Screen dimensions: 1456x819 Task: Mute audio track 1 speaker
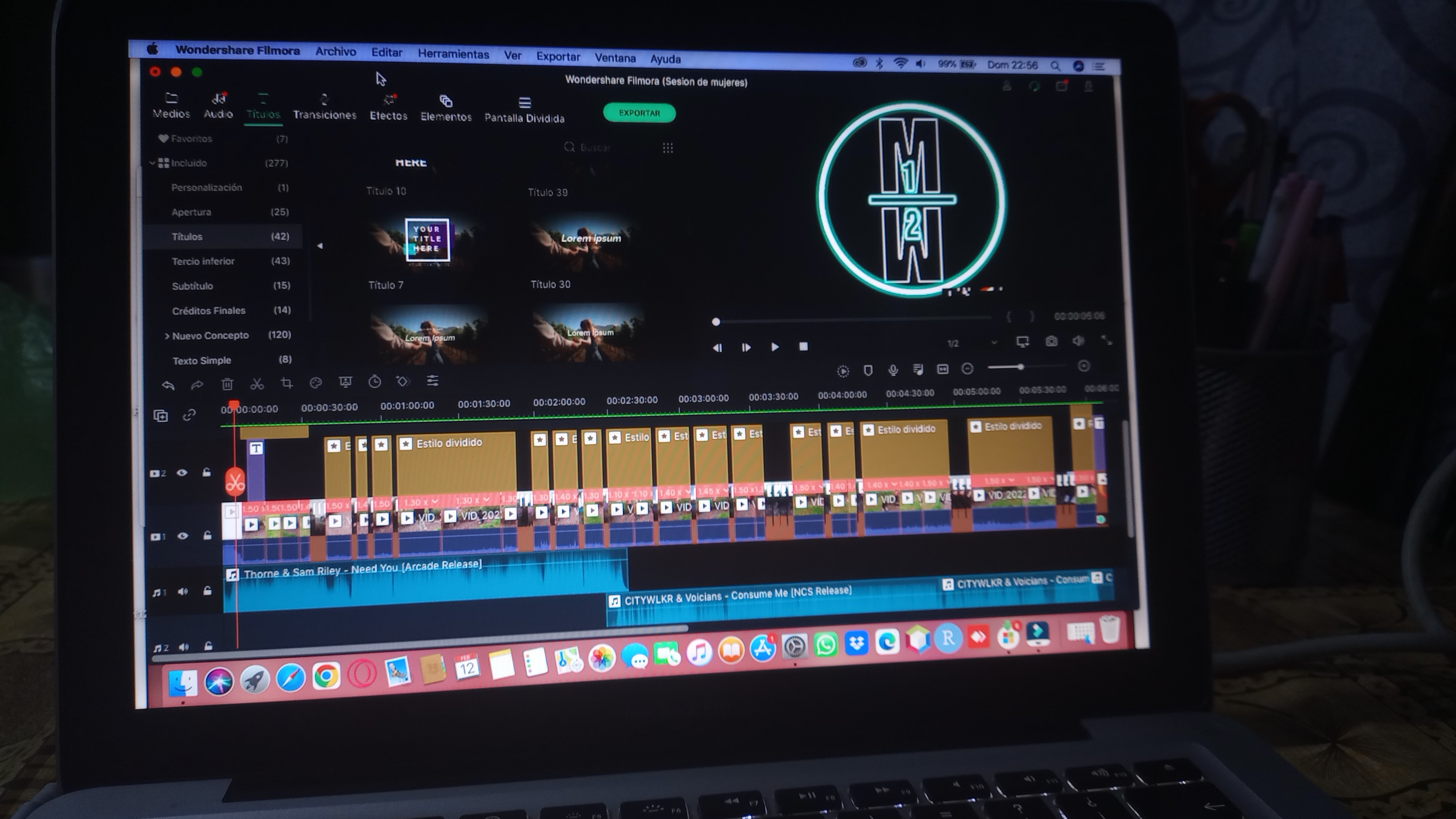[183, 592]
